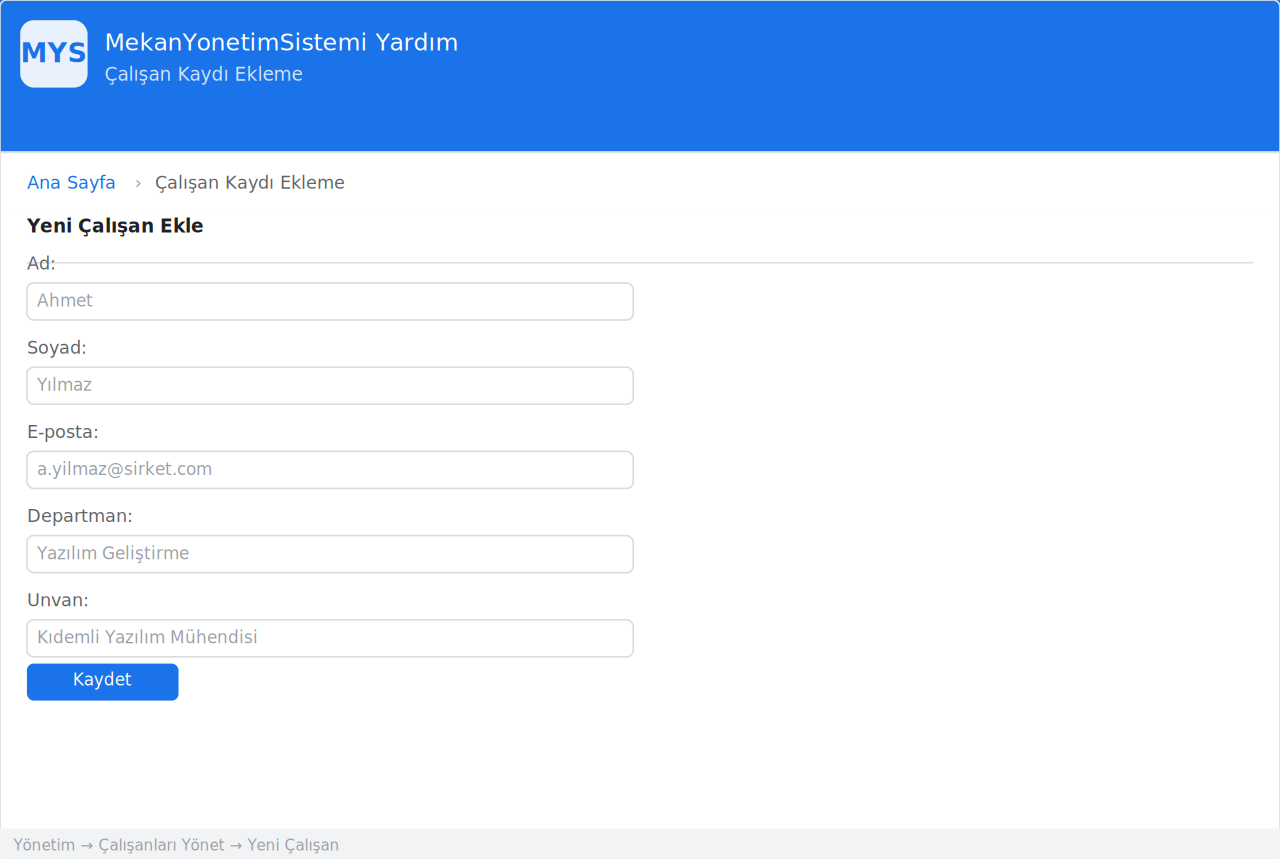Image resolution: width=1280 pixels, height=859 pixels.
Task: Click the Kaydet button
Action: coord(102,681)
